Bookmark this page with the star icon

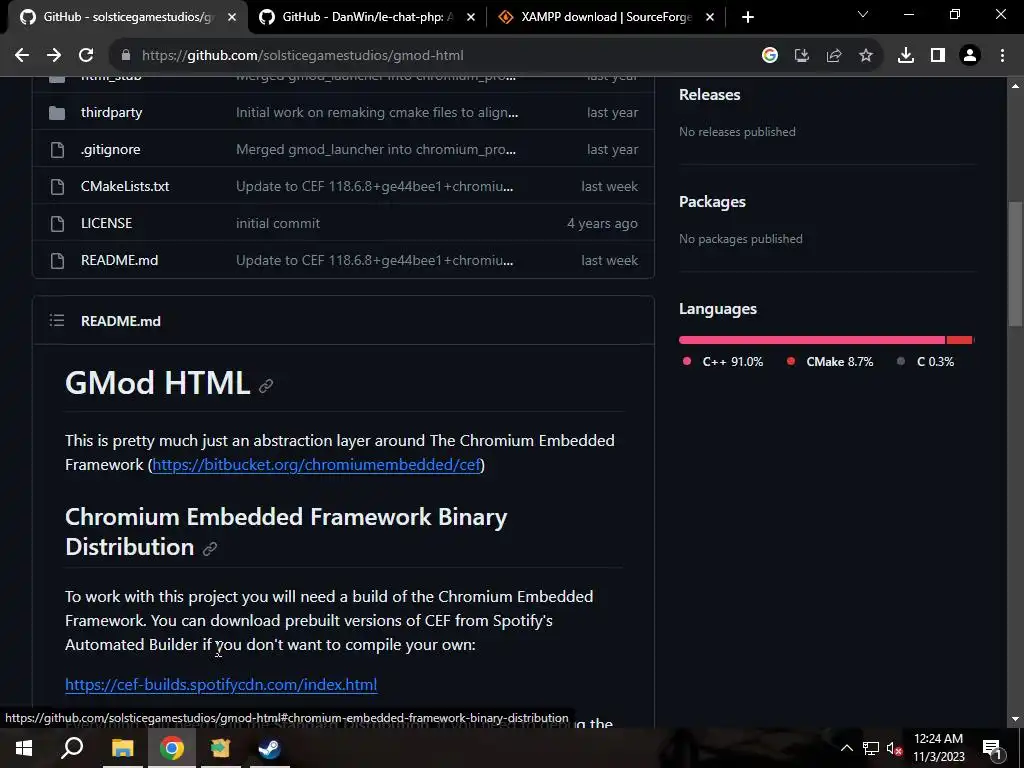(x=865, y=56)
